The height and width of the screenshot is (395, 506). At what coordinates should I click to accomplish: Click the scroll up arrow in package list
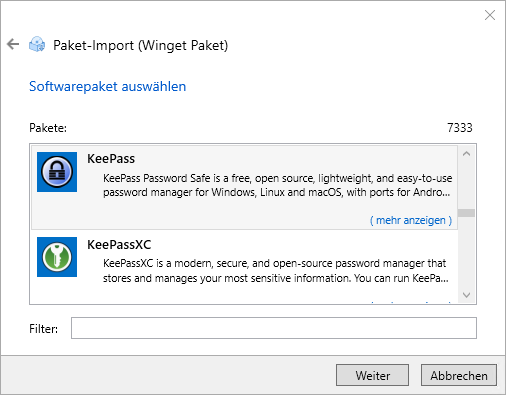pos(466,154)
